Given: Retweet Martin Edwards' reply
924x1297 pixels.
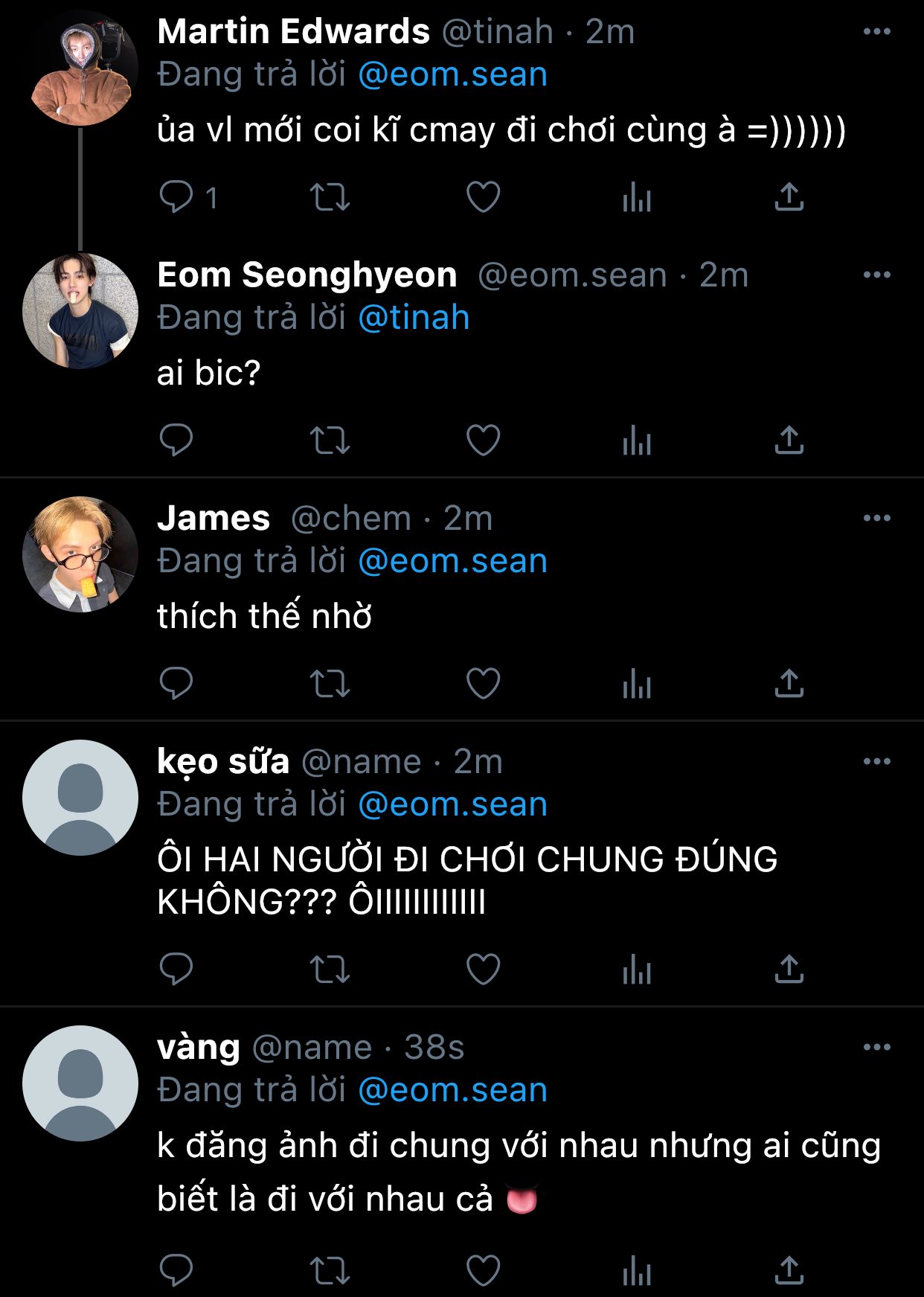Looking at the screenshot, I should (330, 197).
